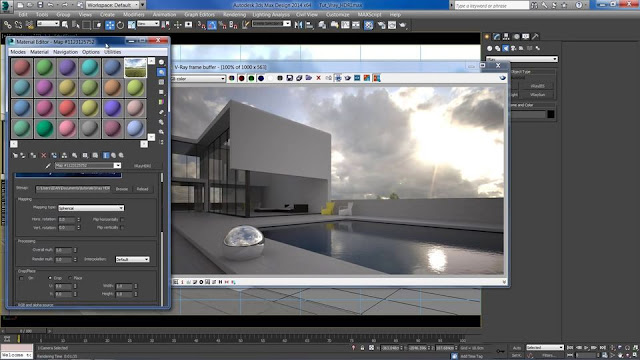
Task: Click the bitmap file path field
Action: [73, 189]
